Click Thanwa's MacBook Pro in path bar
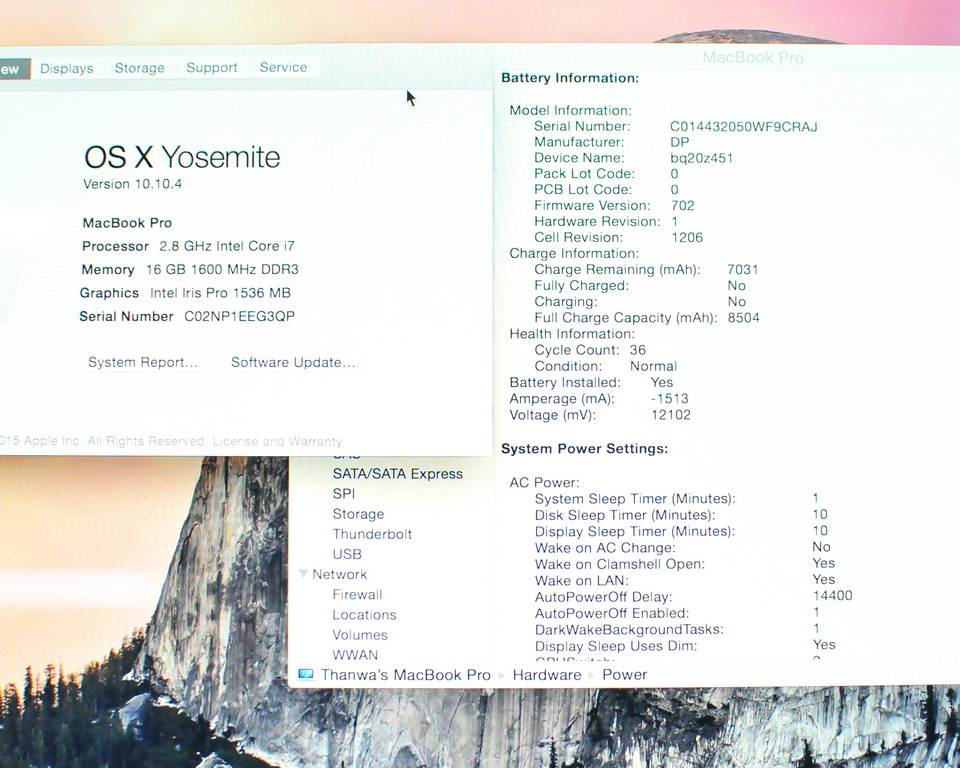 click(406, 675)
